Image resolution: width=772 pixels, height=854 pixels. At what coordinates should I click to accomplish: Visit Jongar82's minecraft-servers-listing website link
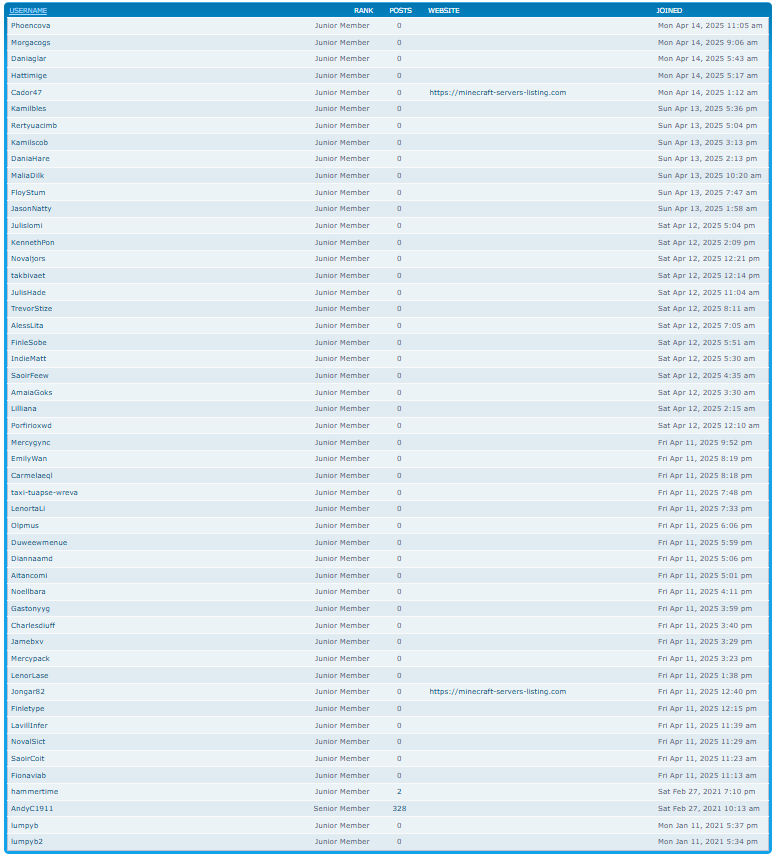coord(497,692)
